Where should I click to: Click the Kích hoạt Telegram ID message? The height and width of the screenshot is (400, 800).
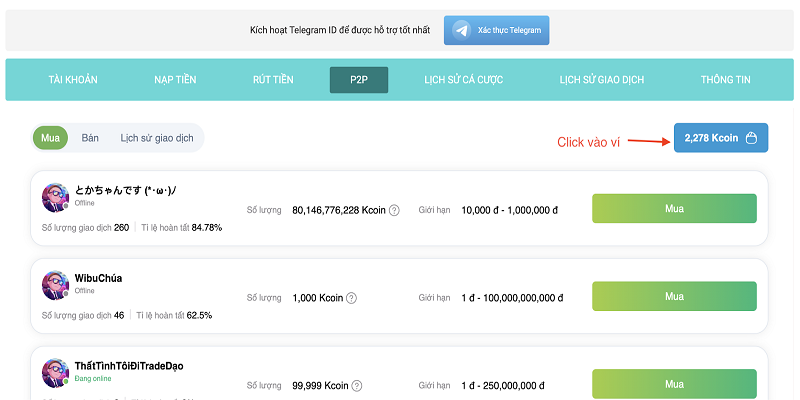[x=340, y=30]
